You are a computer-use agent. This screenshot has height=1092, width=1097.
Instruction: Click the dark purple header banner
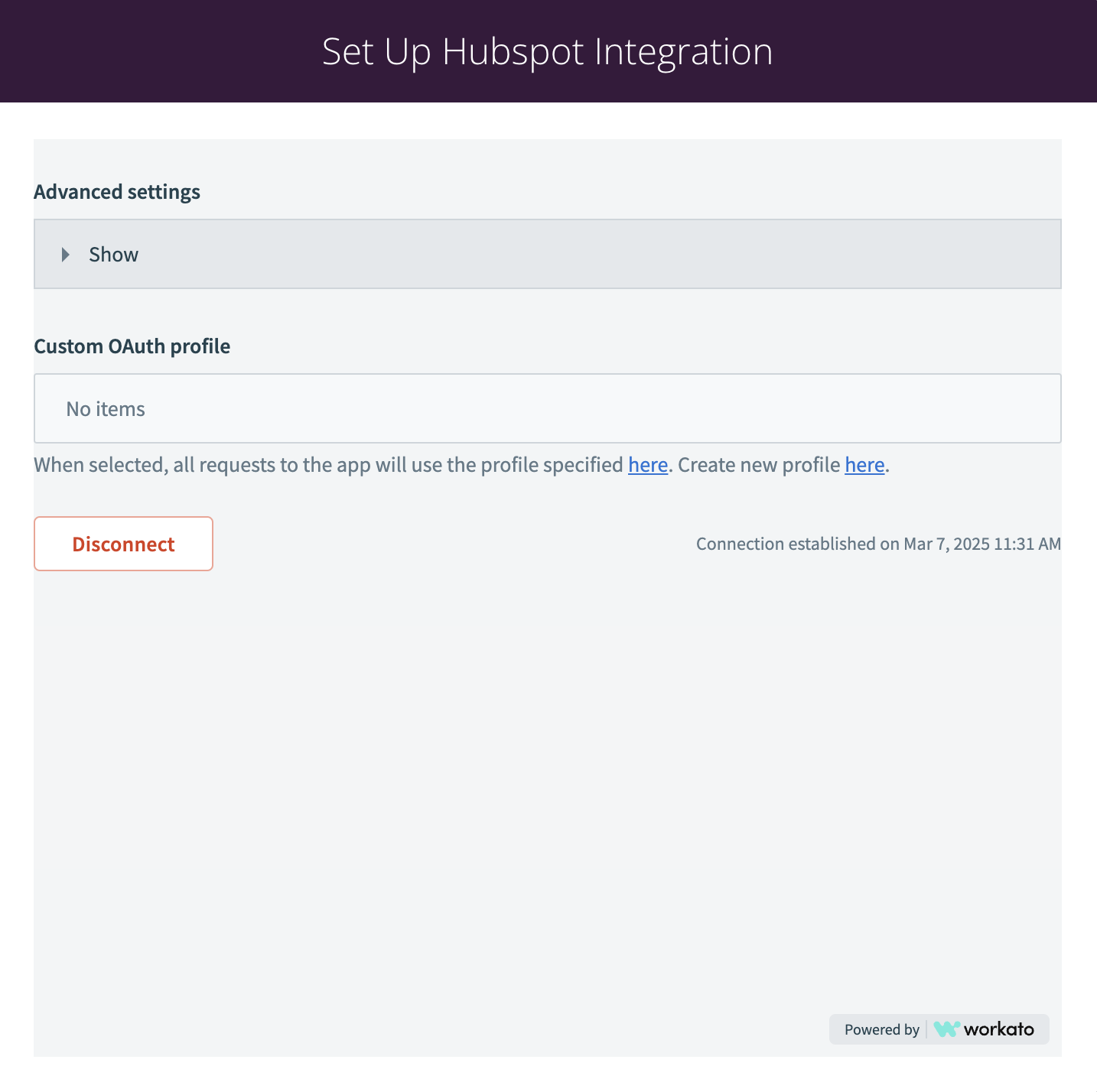[548, 51]
